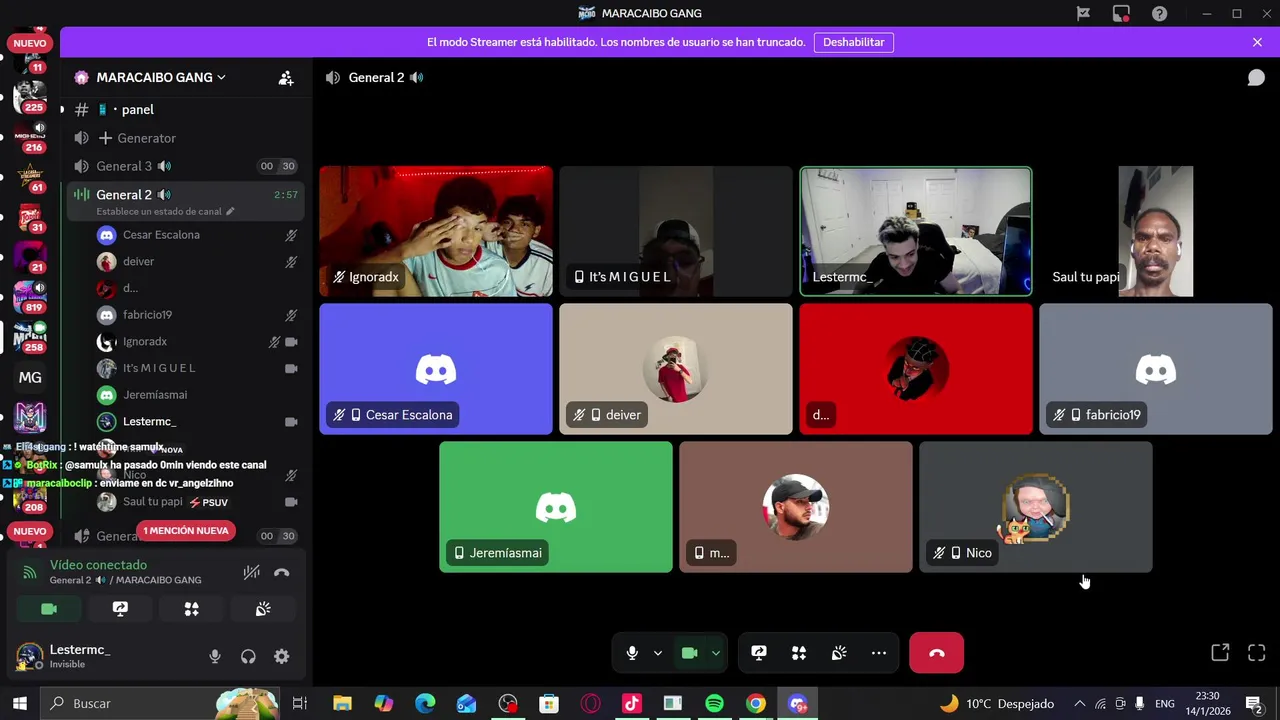The image size is (1280, 720).
Task: Click Deshabilitar to disable Streamer mode
Action: [854, 42]
